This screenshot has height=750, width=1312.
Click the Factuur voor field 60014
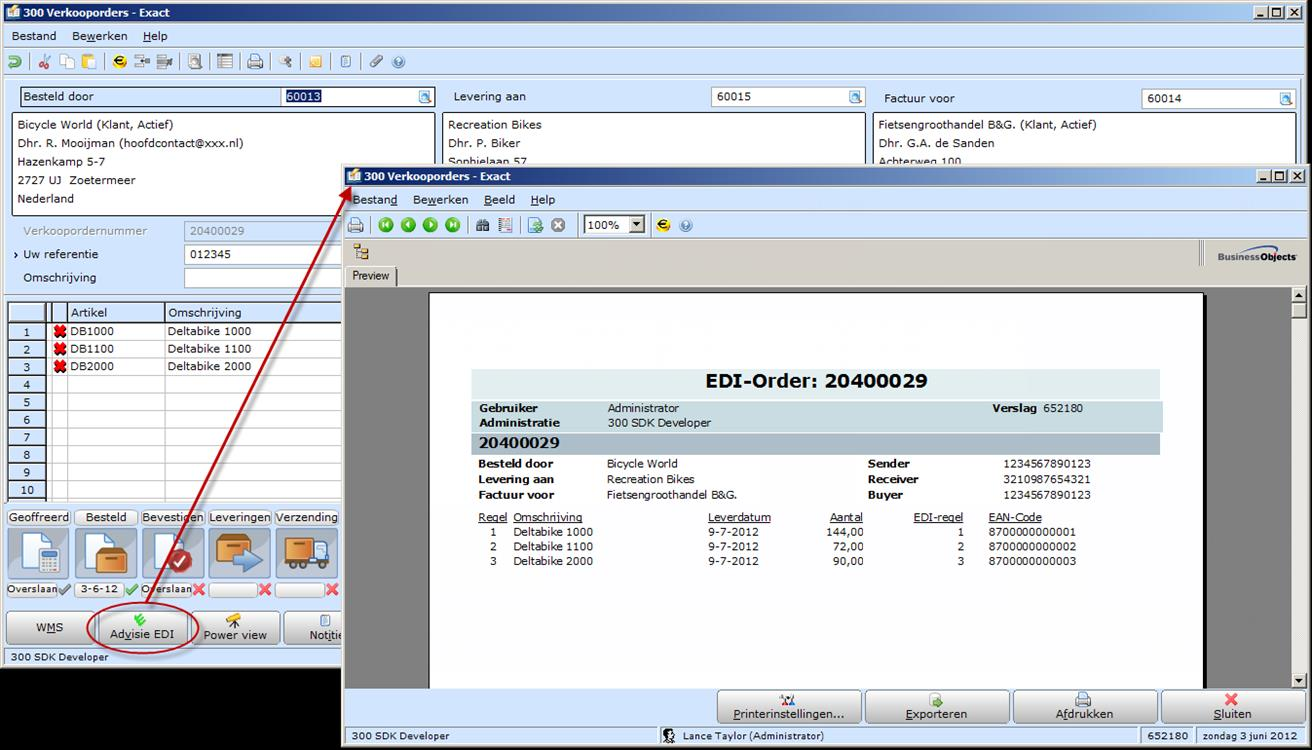(x=1210, y=98)
